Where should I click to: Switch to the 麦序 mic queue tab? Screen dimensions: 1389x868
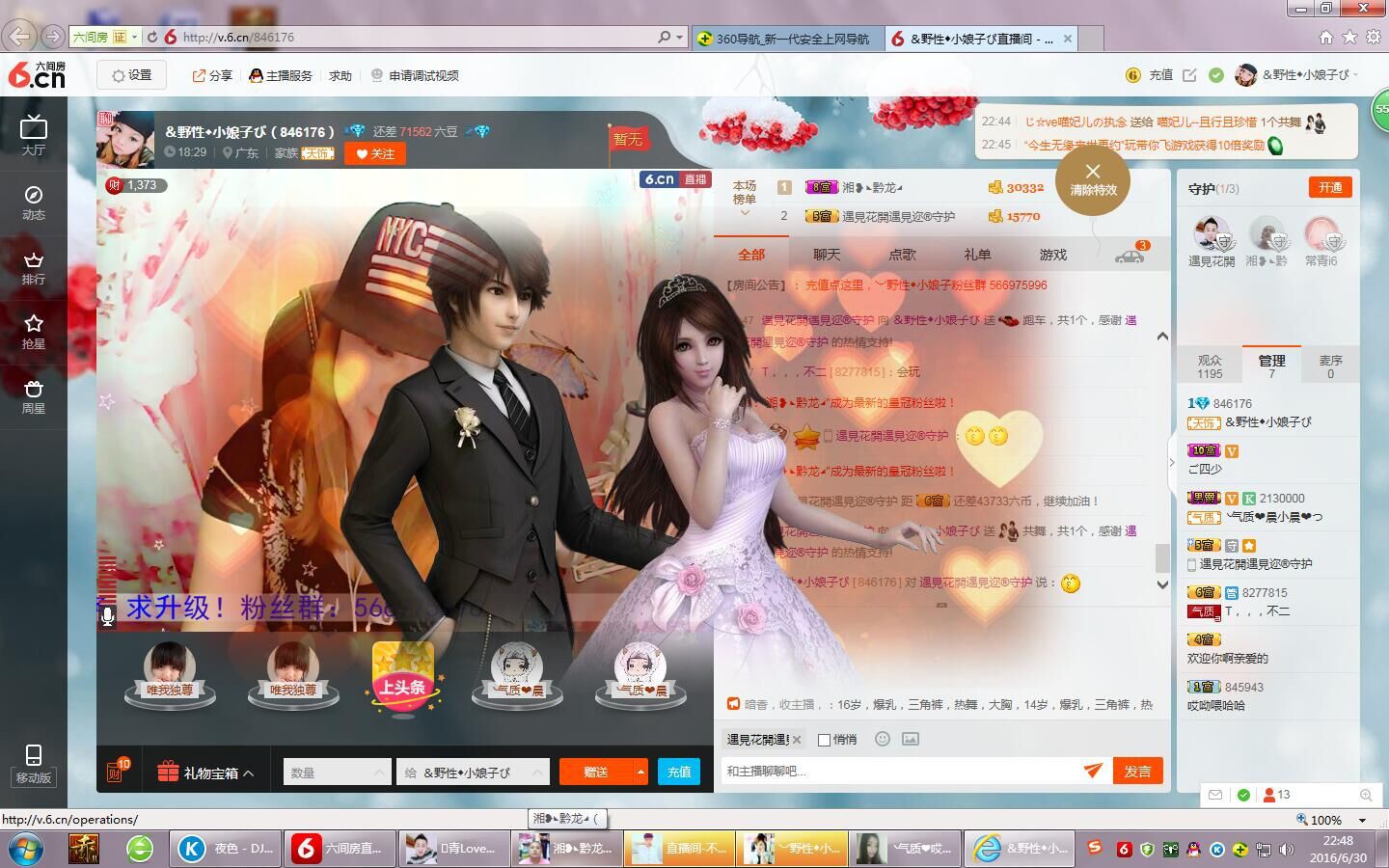click(x=1330, y=366)
